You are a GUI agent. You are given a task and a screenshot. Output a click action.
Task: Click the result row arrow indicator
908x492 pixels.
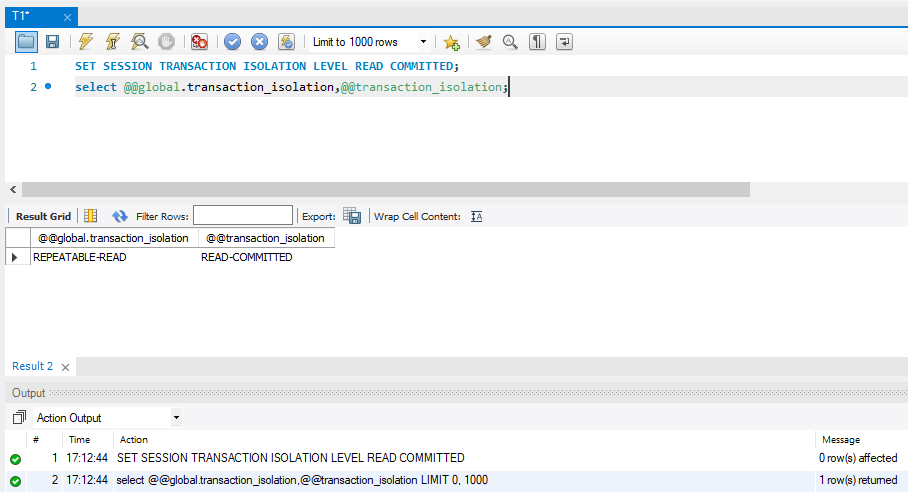tap(15, 257)
